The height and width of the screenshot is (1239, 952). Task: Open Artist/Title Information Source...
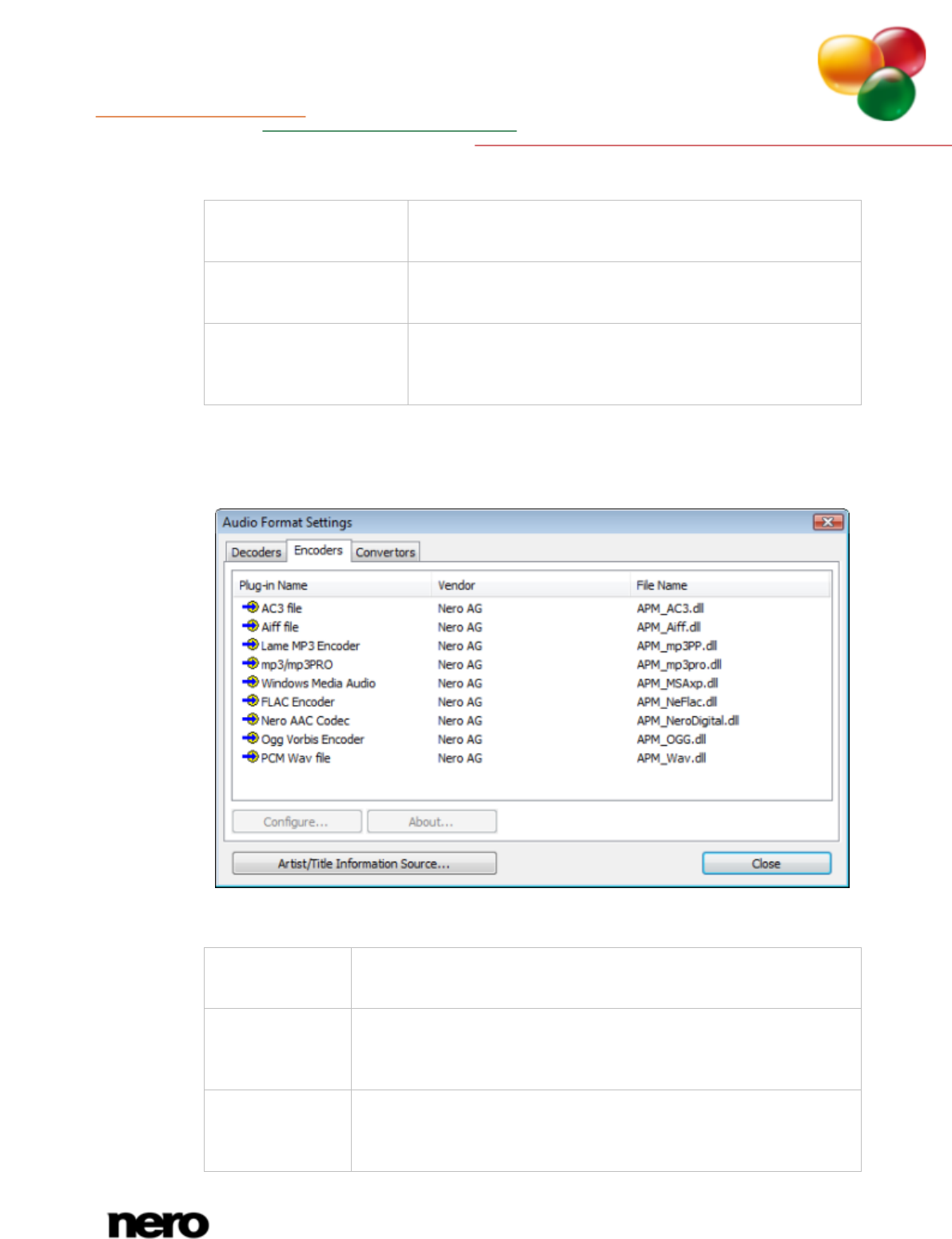point(364,863)
